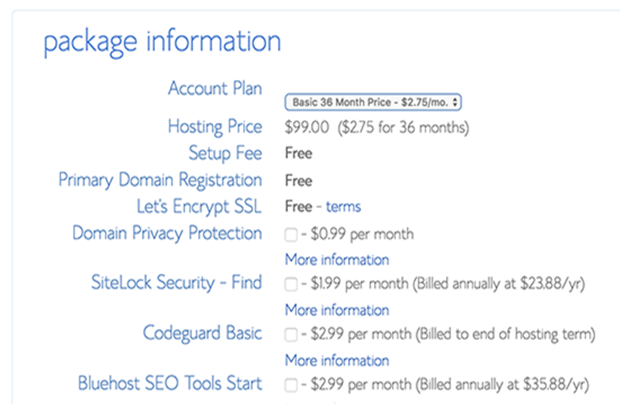Click the '$0.99 per month' text
The height and width of the screenshot is (406, 622).
(x=362, y=234)
